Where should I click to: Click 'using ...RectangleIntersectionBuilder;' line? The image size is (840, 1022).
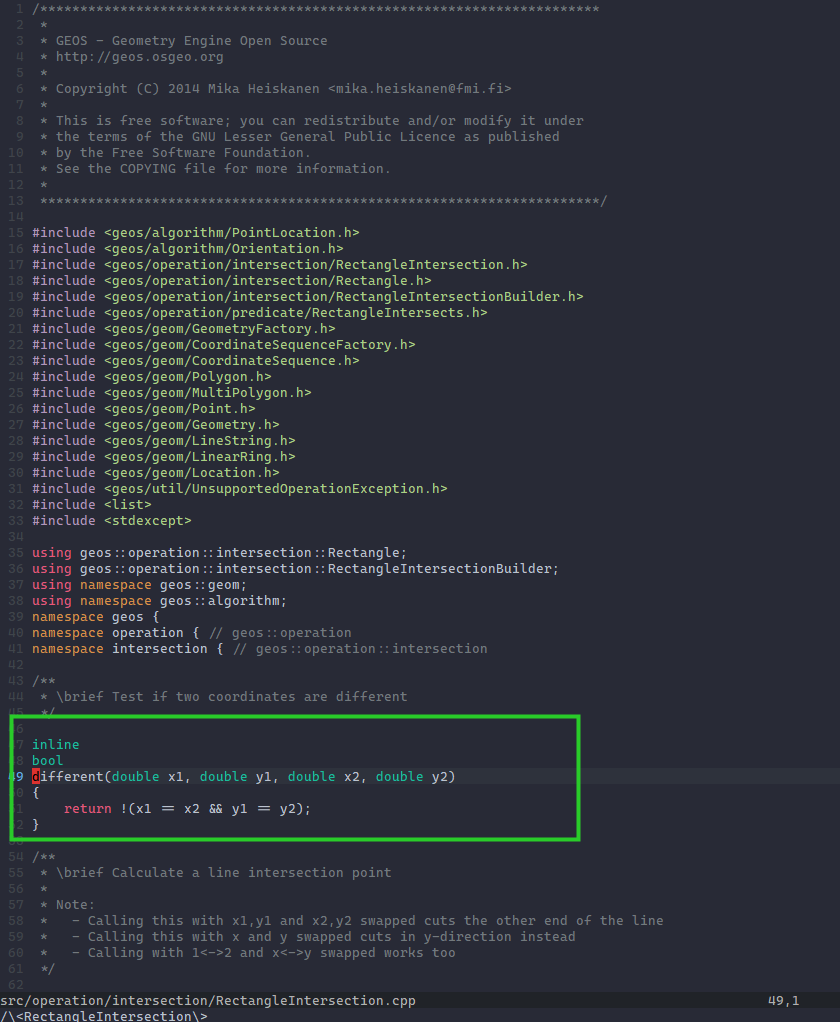click(x=295, y=568)
